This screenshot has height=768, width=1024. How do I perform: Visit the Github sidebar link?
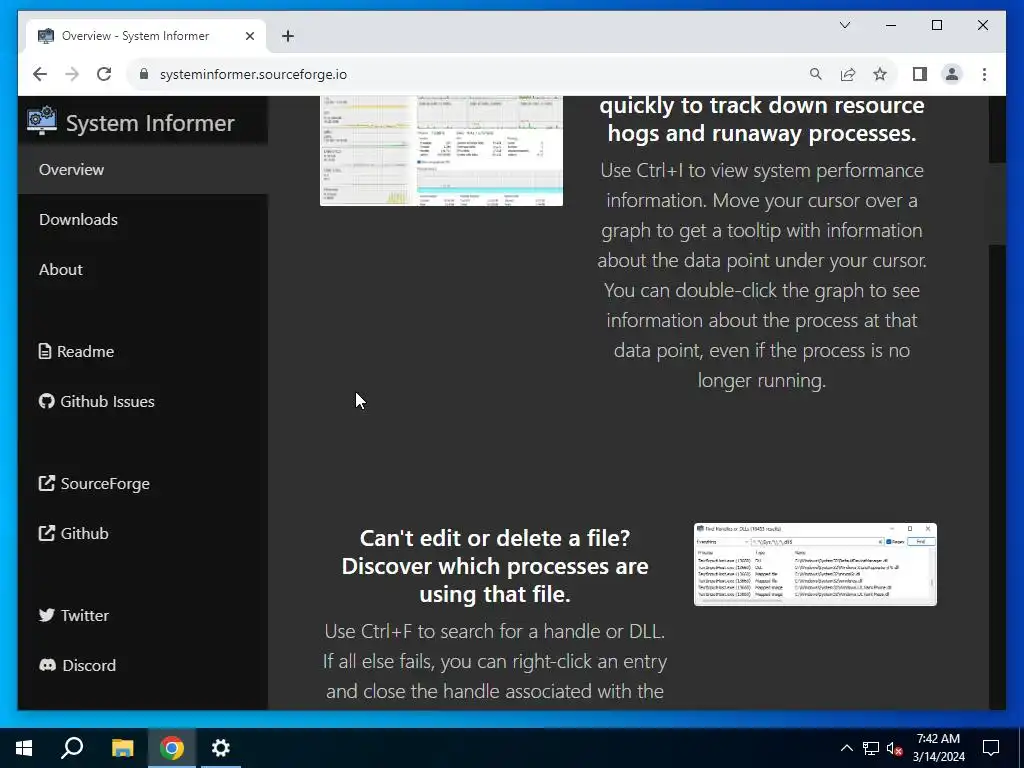pyautogui.click(x=85, y=533)
